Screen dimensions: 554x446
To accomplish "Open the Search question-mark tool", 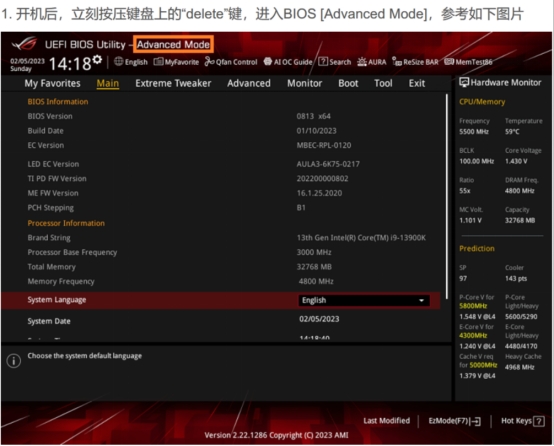I will click(x=335, y=62).
